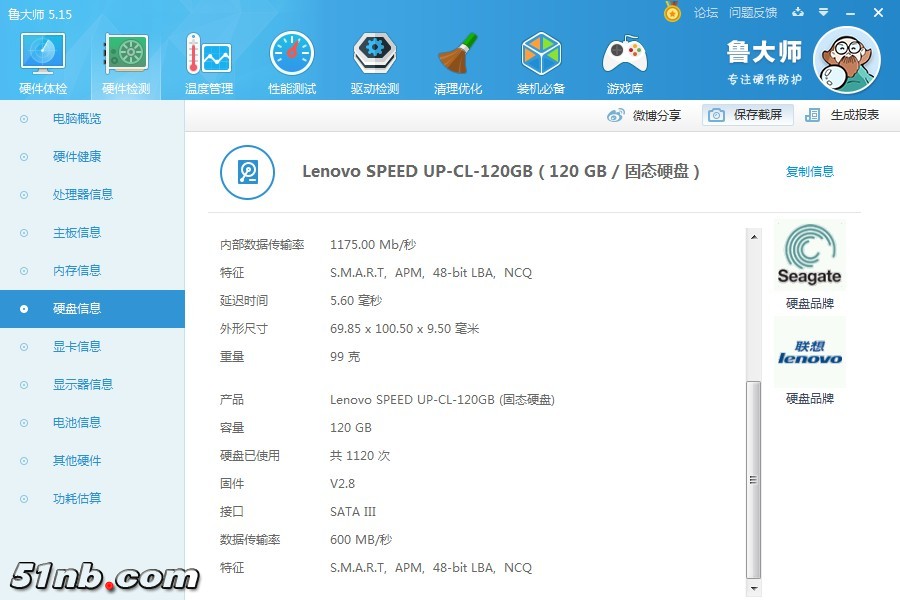Viewport: 900px width, 600px height.
Task: Share via 微博分享
Action: coord(645,115)
